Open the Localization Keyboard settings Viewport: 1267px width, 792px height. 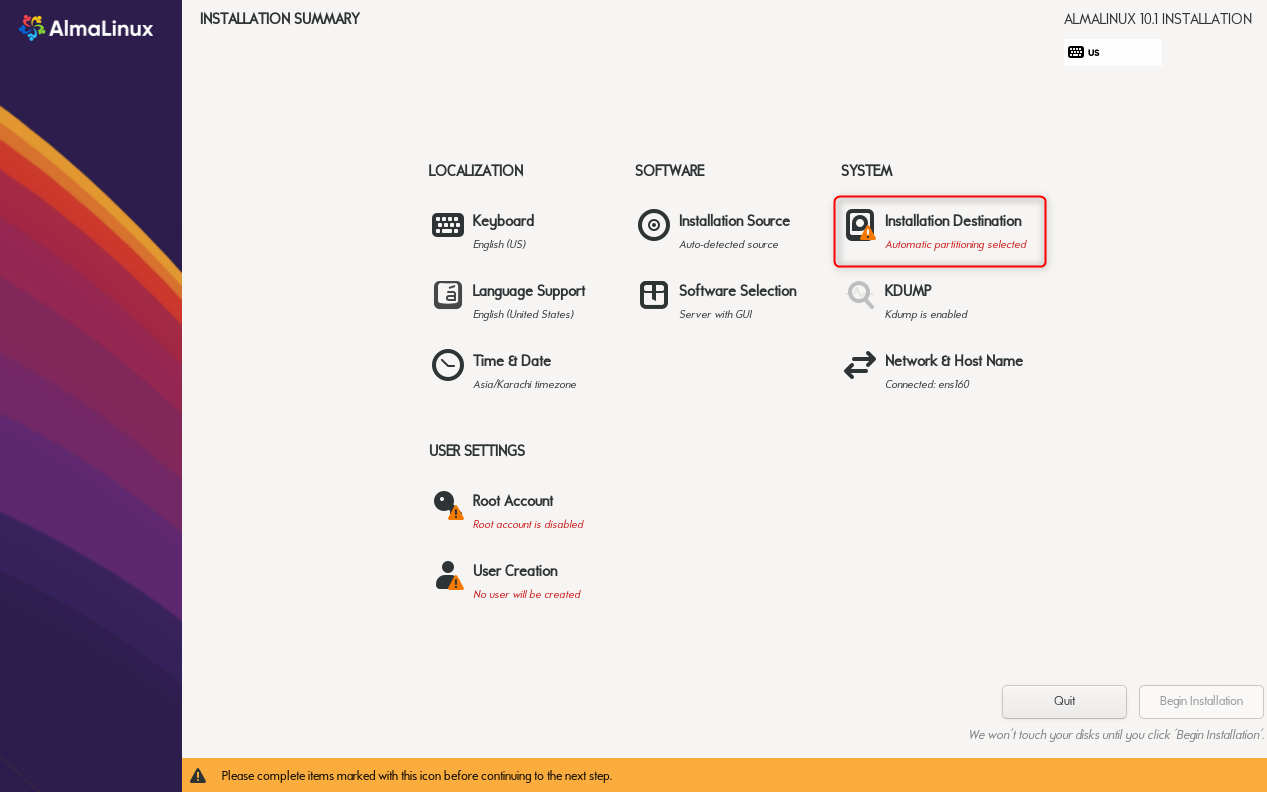point(503,220)
